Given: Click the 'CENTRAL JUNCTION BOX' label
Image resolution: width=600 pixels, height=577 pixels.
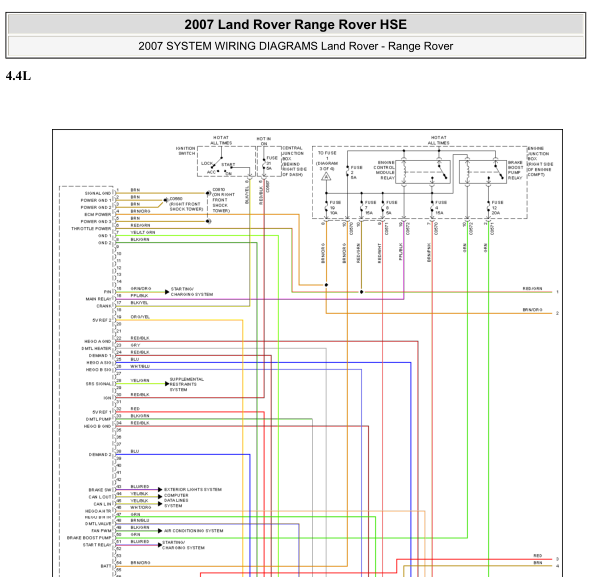Looking at the screenshot, I should pos(294,161).
